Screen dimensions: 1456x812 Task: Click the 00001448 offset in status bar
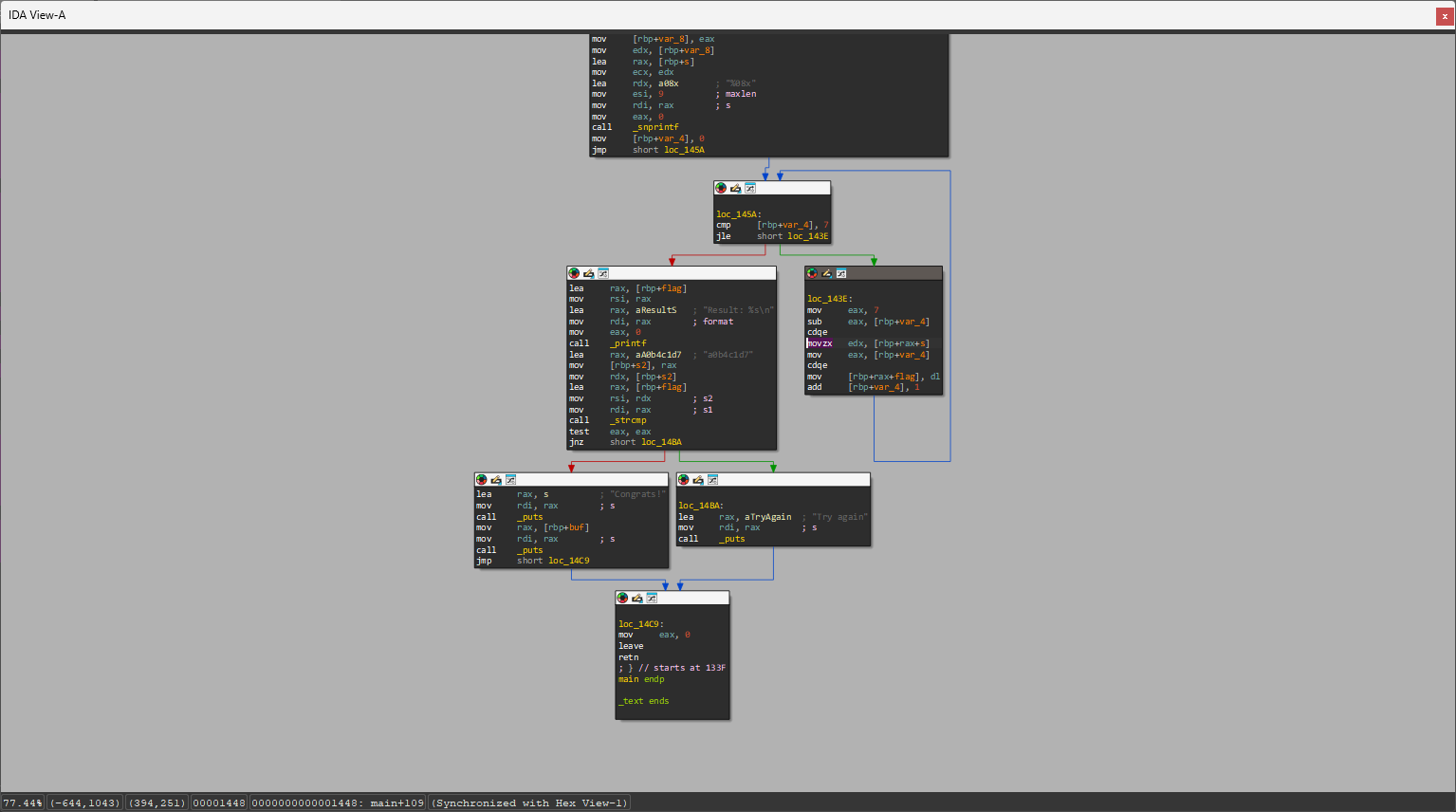pos(219,803)
